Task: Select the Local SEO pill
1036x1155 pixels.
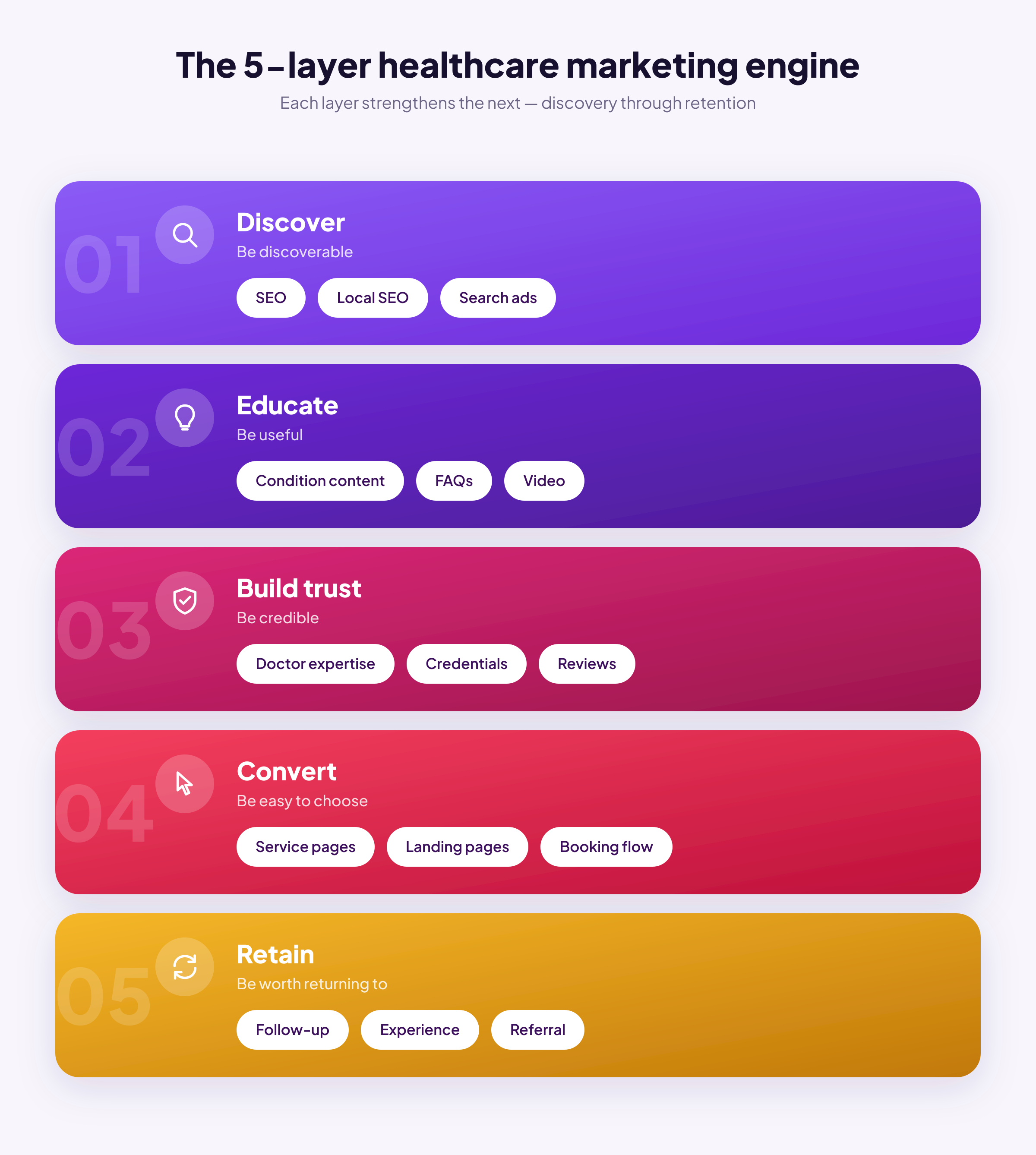Action: pos(373,298)
